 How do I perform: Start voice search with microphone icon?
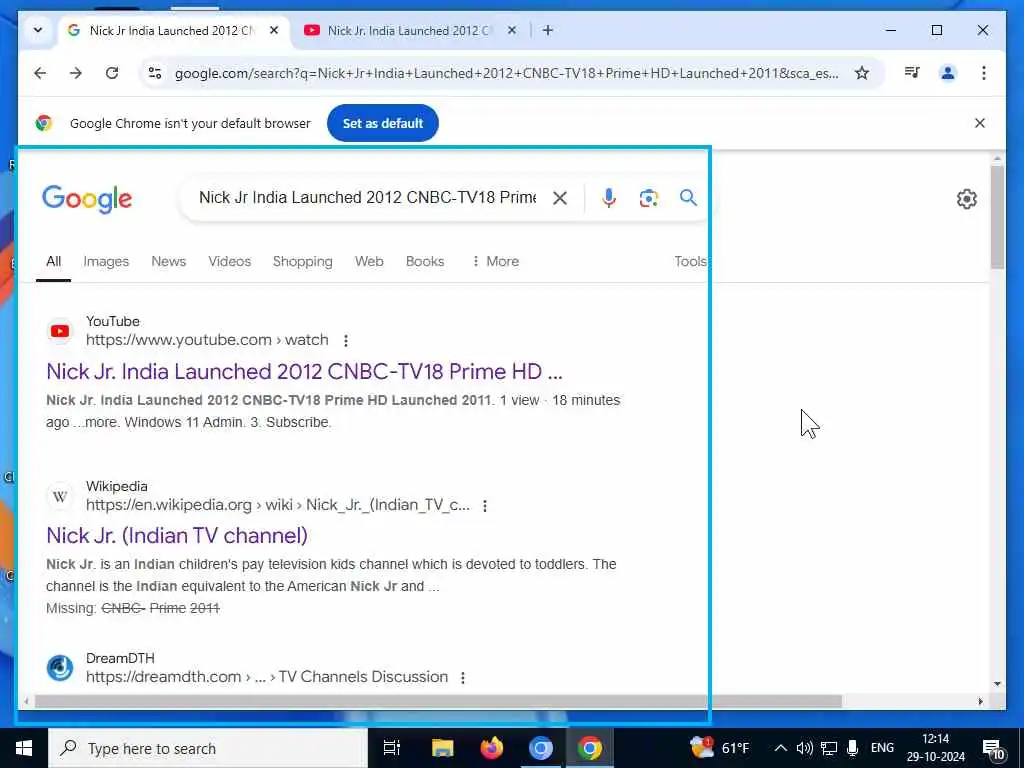[x=609, y=198]
